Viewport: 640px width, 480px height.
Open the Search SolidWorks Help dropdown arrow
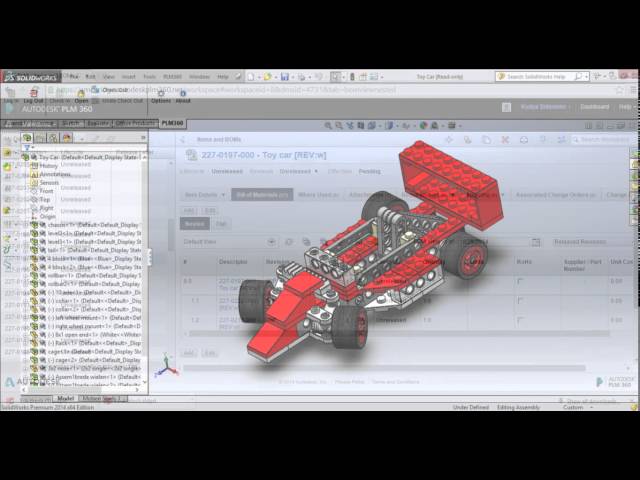(x=587, y=76)
